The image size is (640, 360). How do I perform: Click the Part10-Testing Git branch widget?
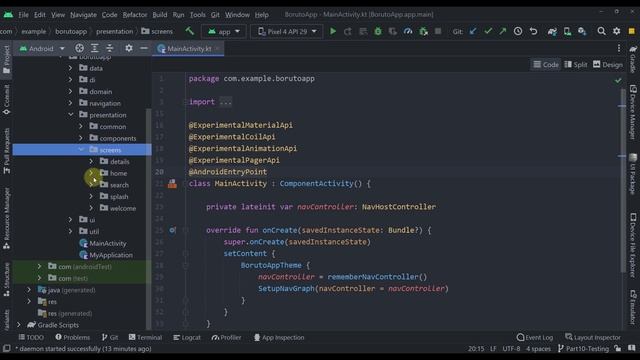point(584,349)
